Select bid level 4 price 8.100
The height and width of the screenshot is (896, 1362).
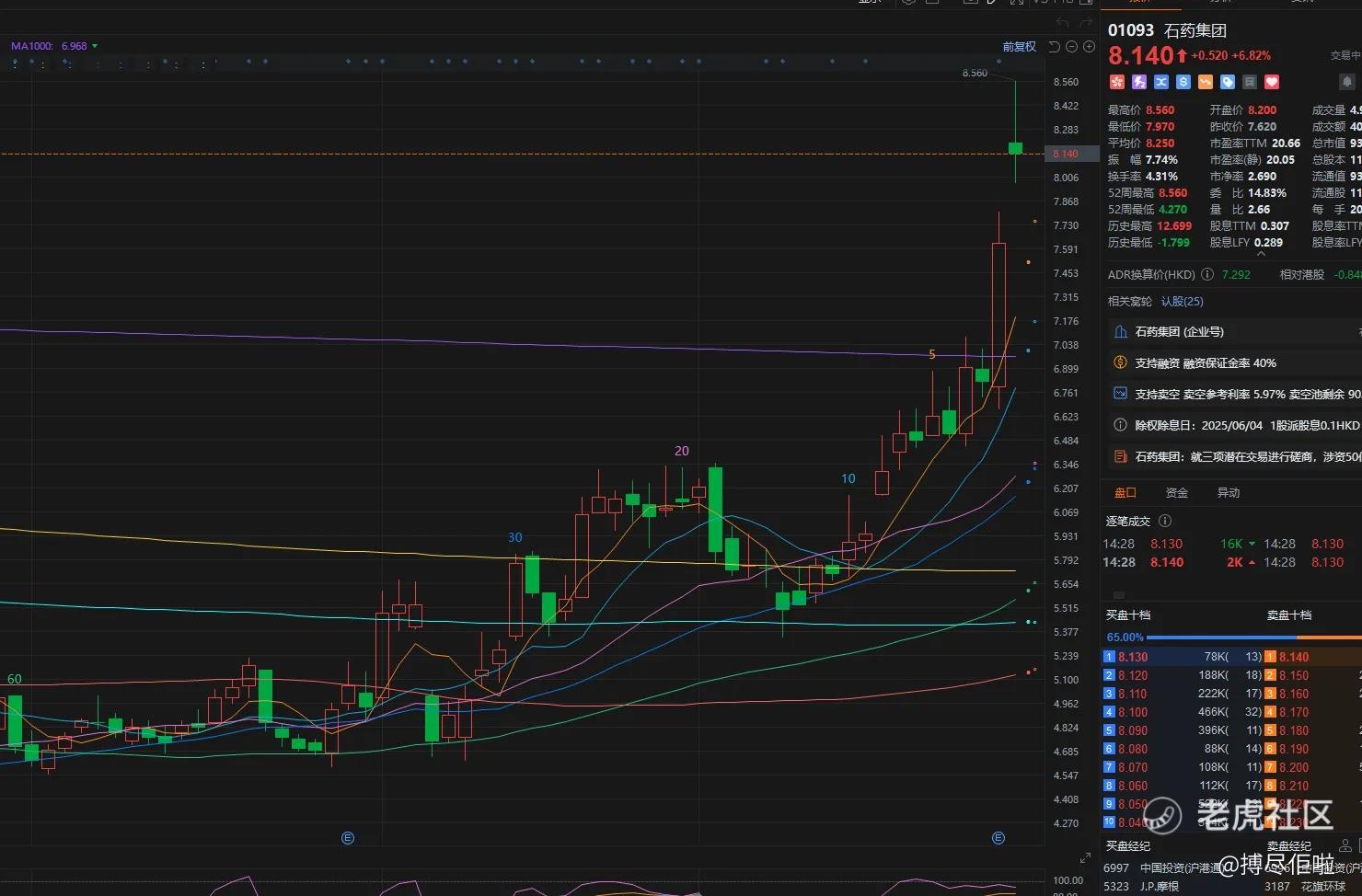pyautogui.click(x=1133, y=712)
